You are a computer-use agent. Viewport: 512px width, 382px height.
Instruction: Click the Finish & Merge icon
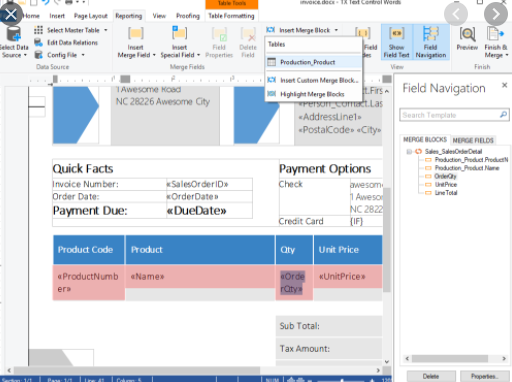point(495,34)
